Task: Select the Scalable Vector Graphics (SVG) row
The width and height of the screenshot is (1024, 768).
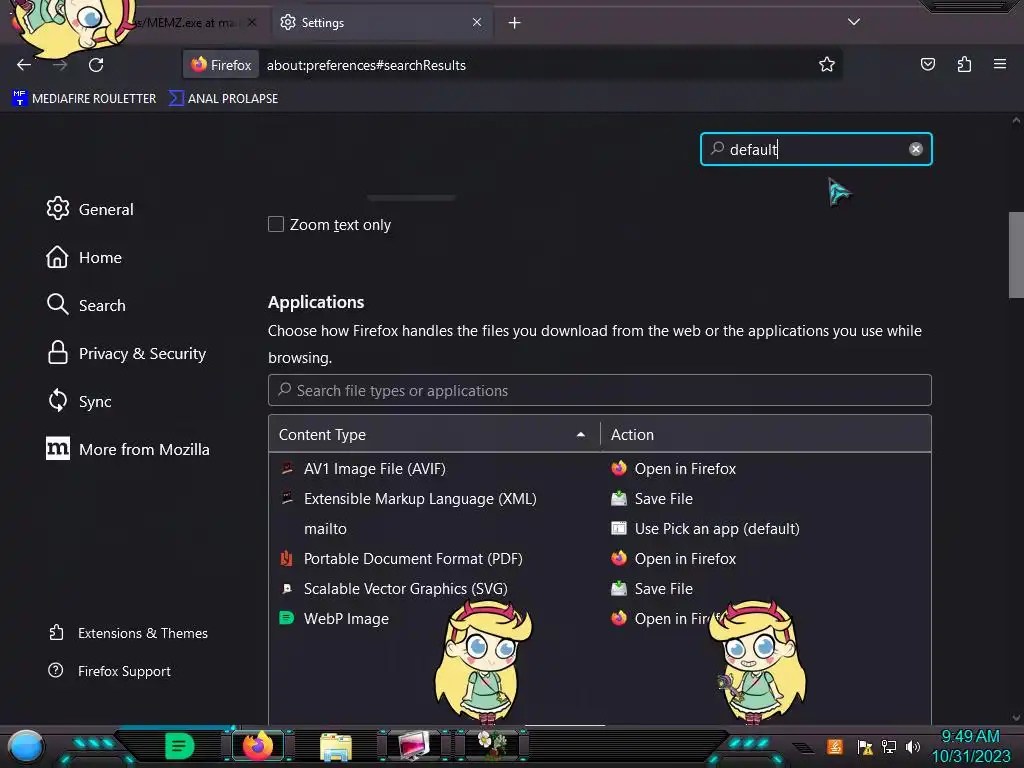Action: (600, 588)
